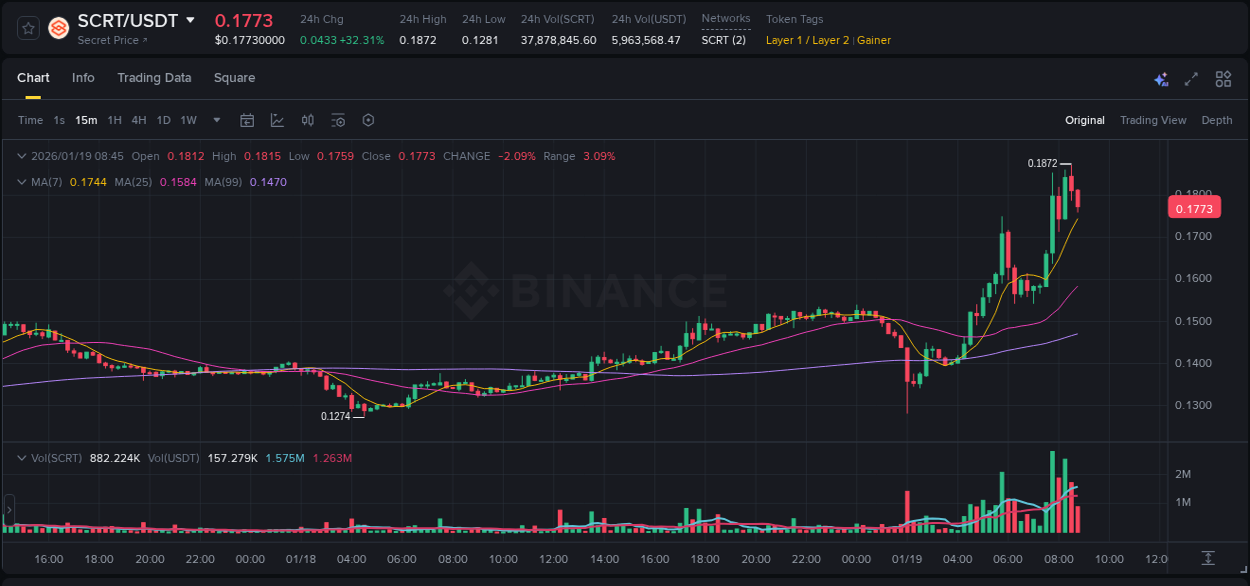Open the hexagon chart settings icon

[x=368, y=119]
